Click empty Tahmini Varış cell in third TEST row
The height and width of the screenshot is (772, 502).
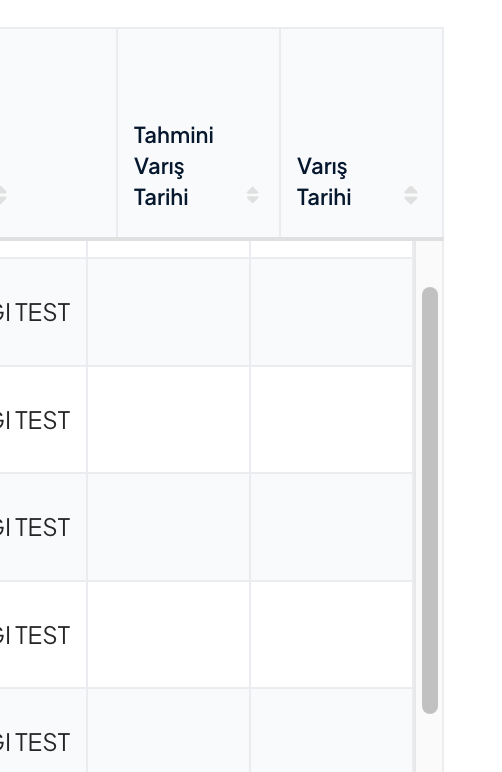click(x=168, y=527)
